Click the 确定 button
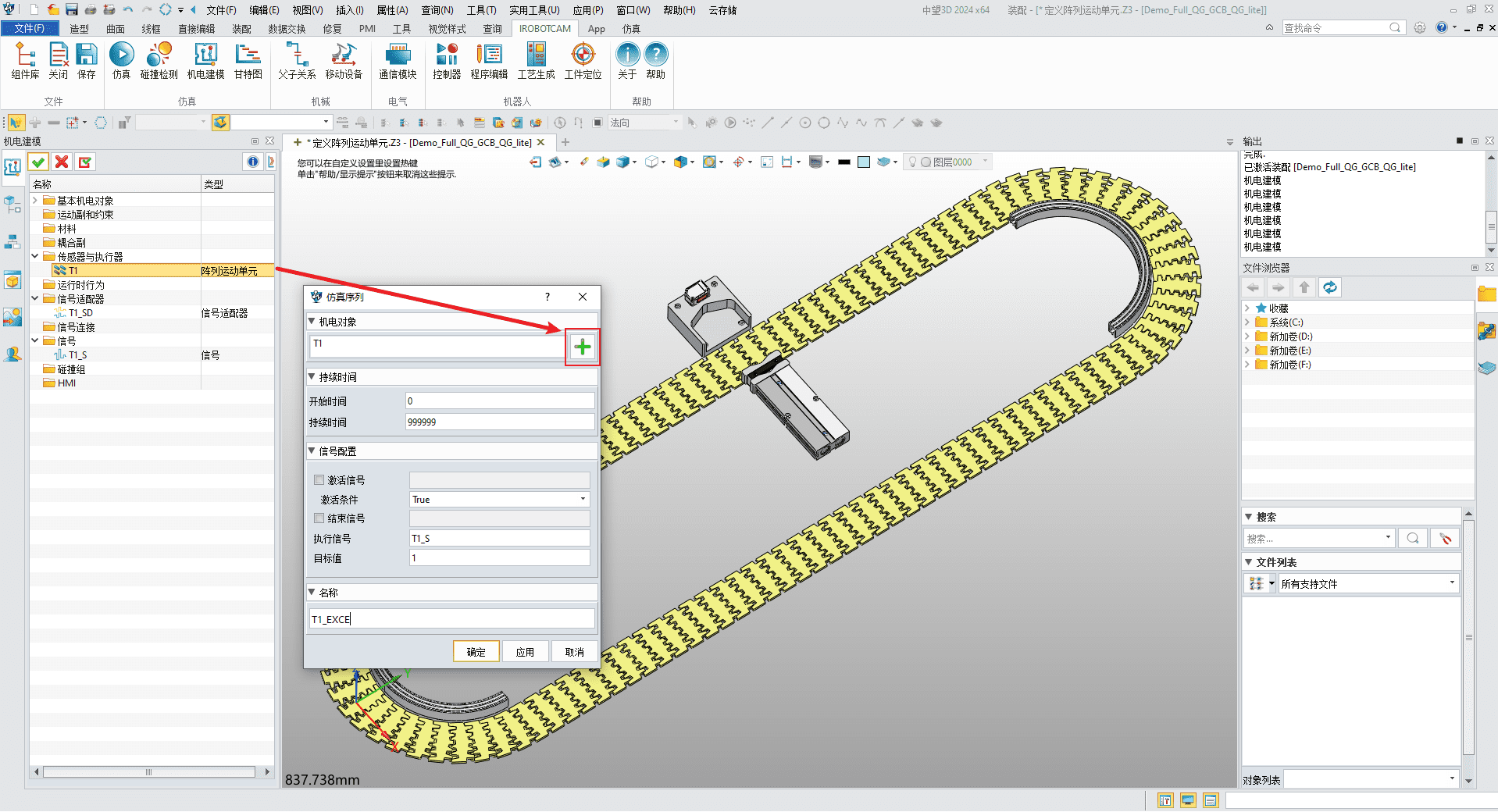 pyautogui.click(x=476, y=652)
